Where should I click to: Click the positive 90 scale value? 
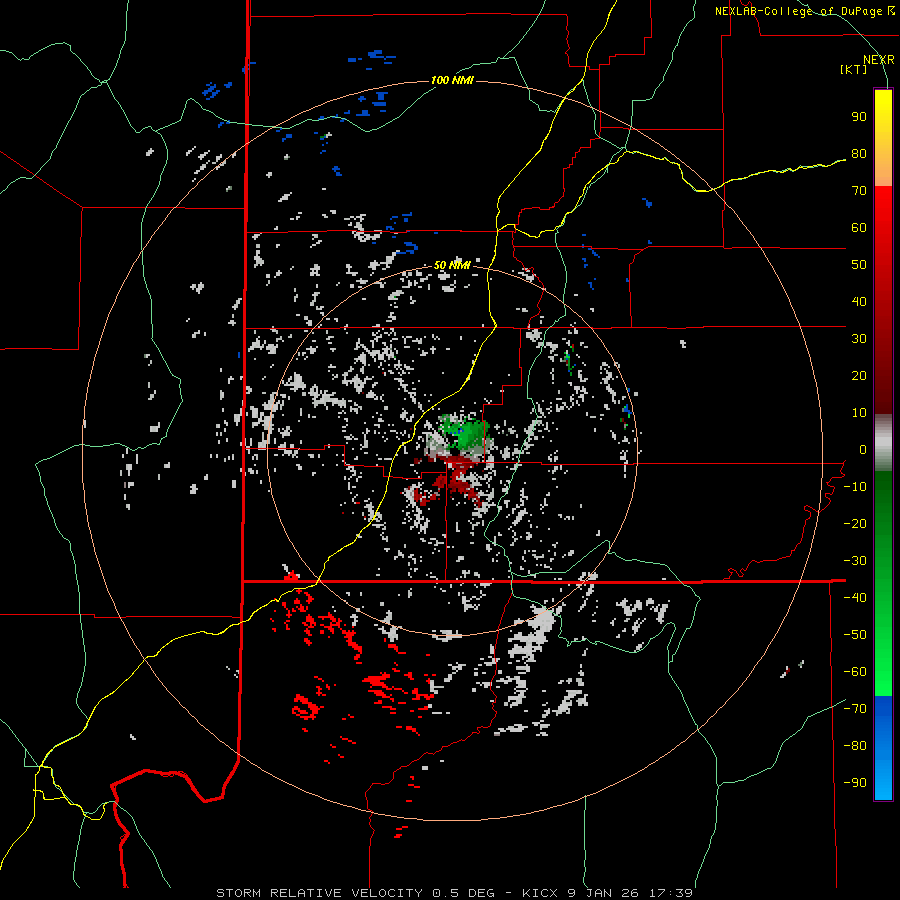[859, 117]
